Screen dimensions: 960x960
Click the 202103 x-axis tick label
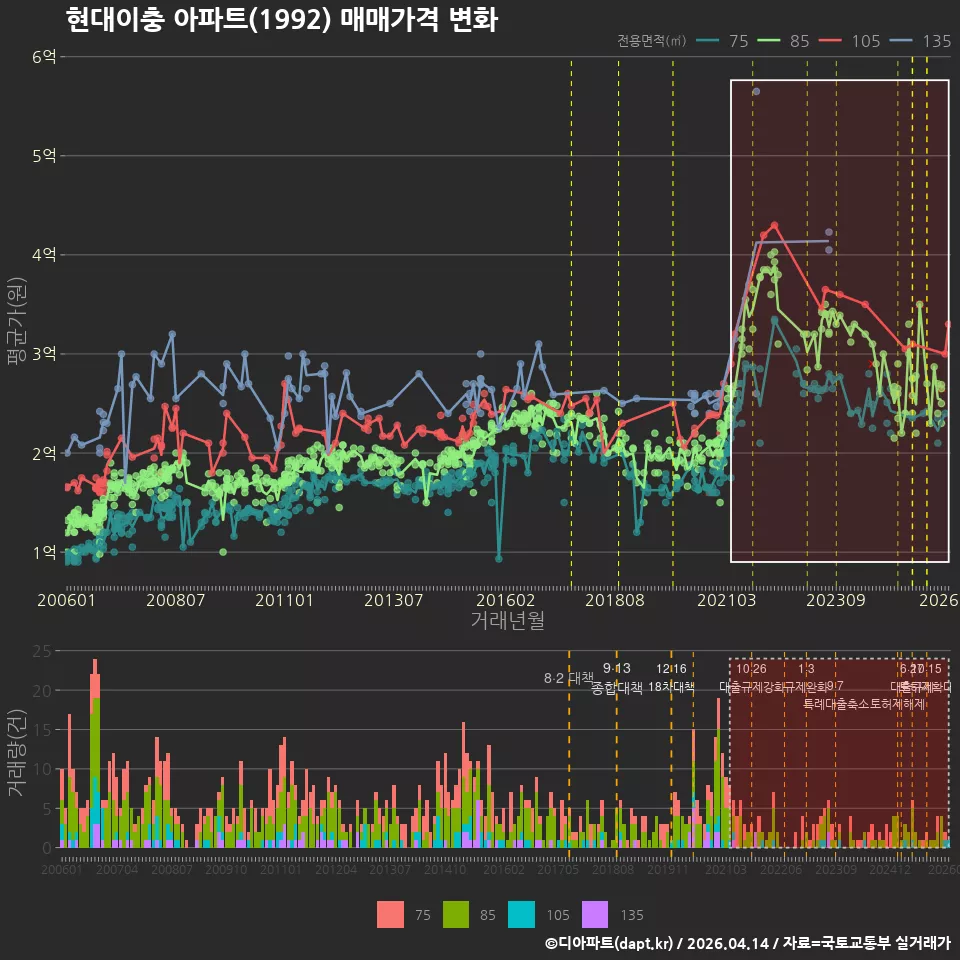coord(726,600)
